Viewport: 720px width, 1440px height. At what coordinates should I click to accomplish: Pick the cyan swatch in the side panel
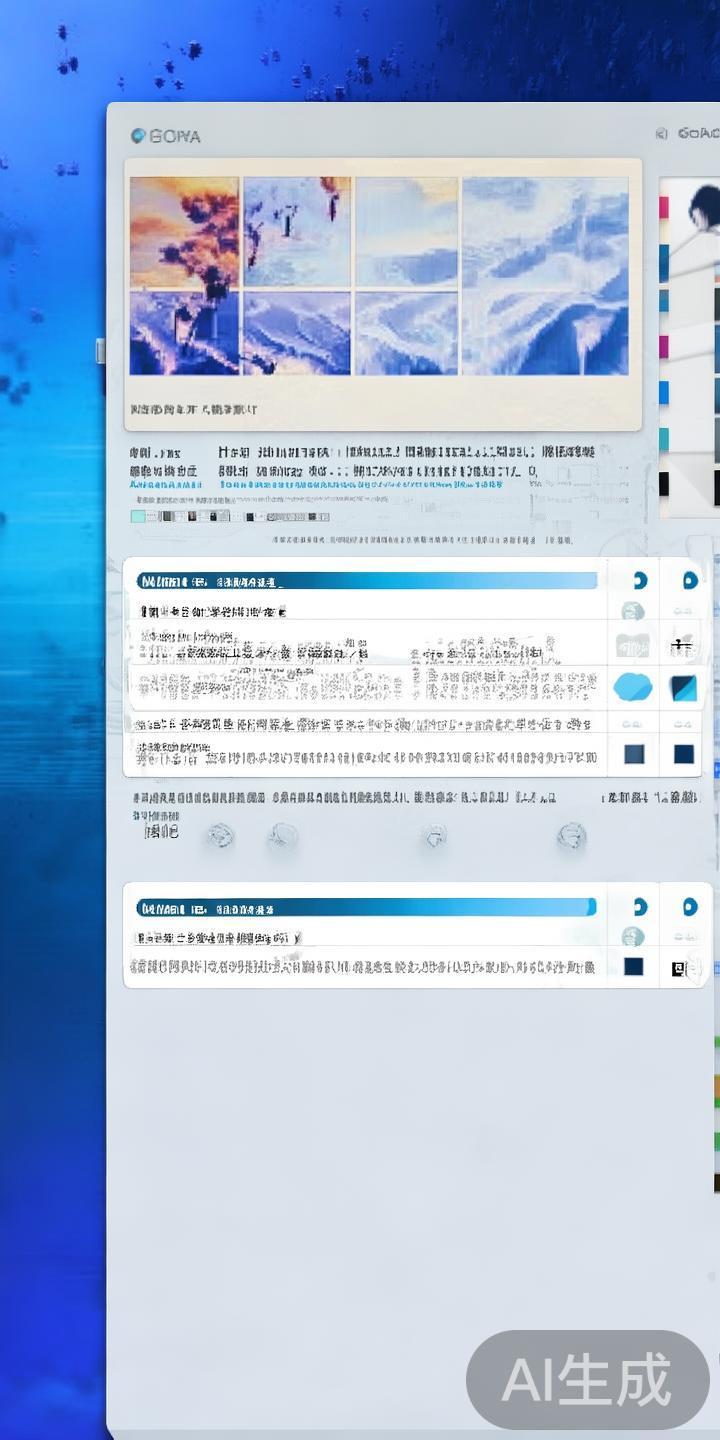click(x=663, y=440)
